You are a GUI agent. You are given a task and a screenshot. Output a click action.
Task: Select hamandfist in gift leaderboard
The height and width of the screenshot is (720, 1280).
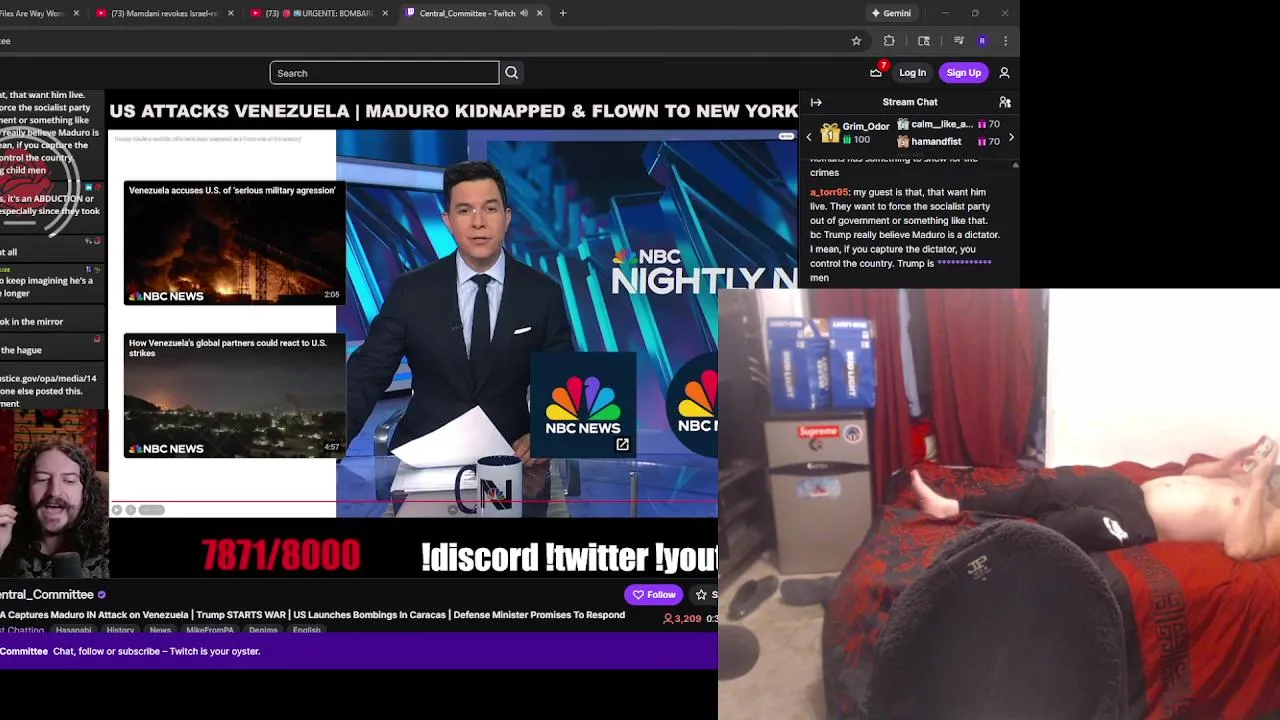click(x=947, y=141)
